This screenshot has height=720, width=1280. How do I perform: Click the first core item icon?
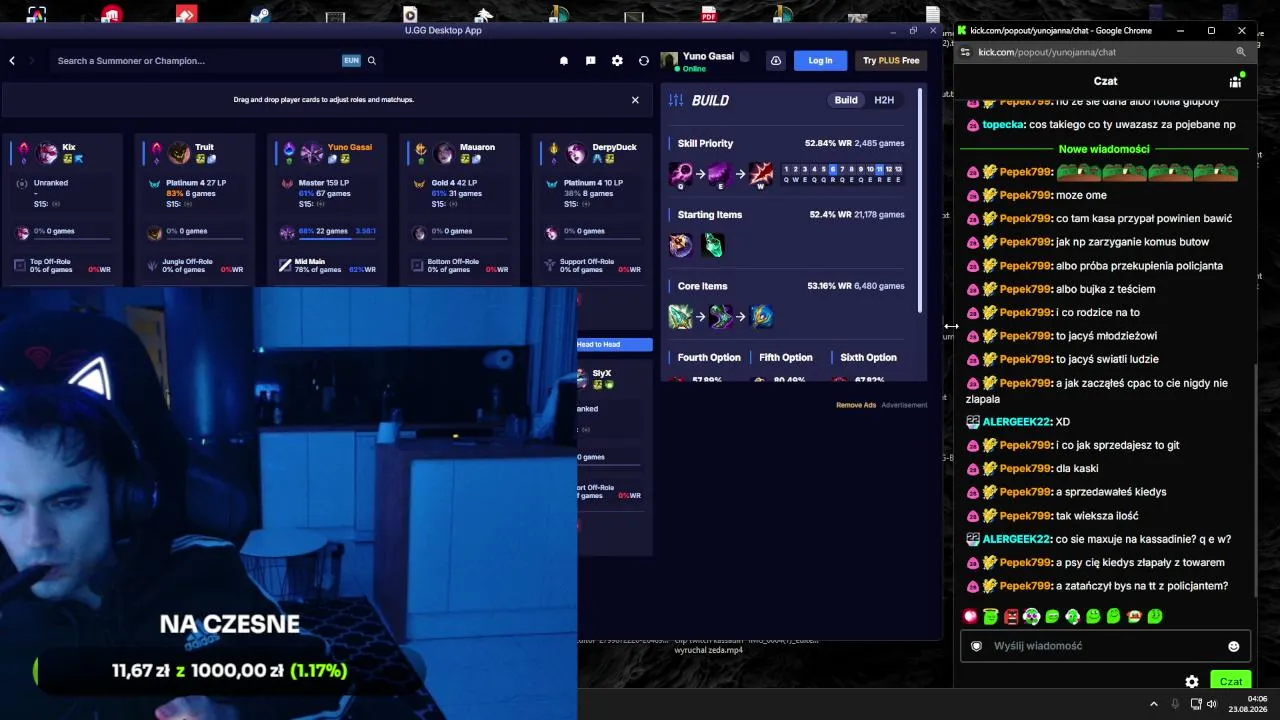(x=681, y=316)
